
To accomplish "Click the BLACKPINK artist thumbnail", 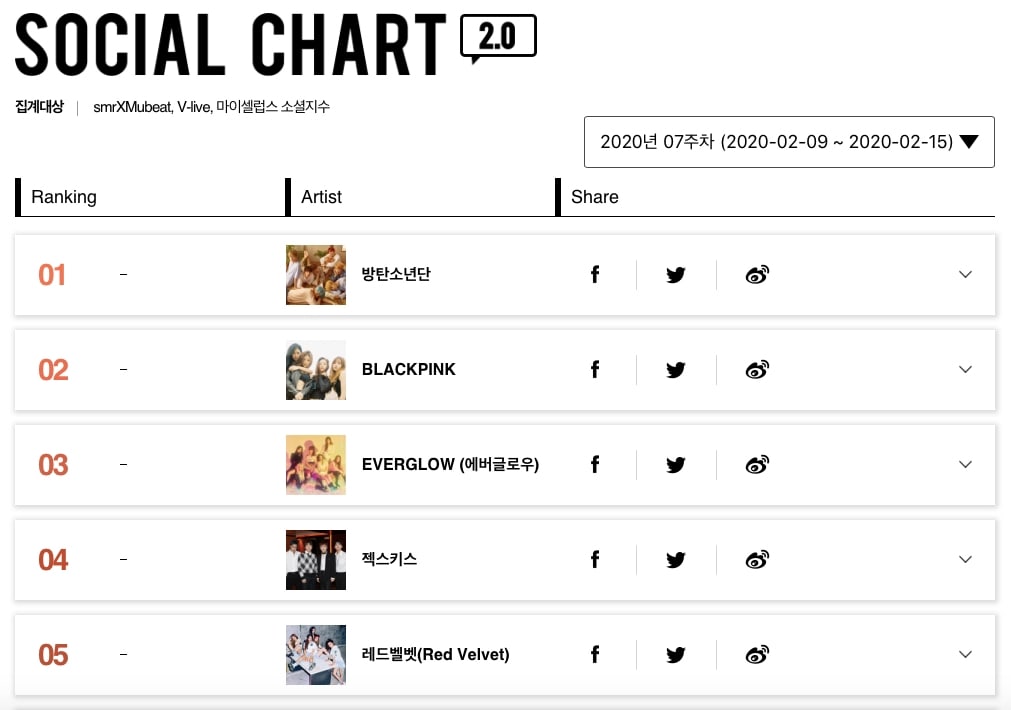I will click(x=316, y=370).
